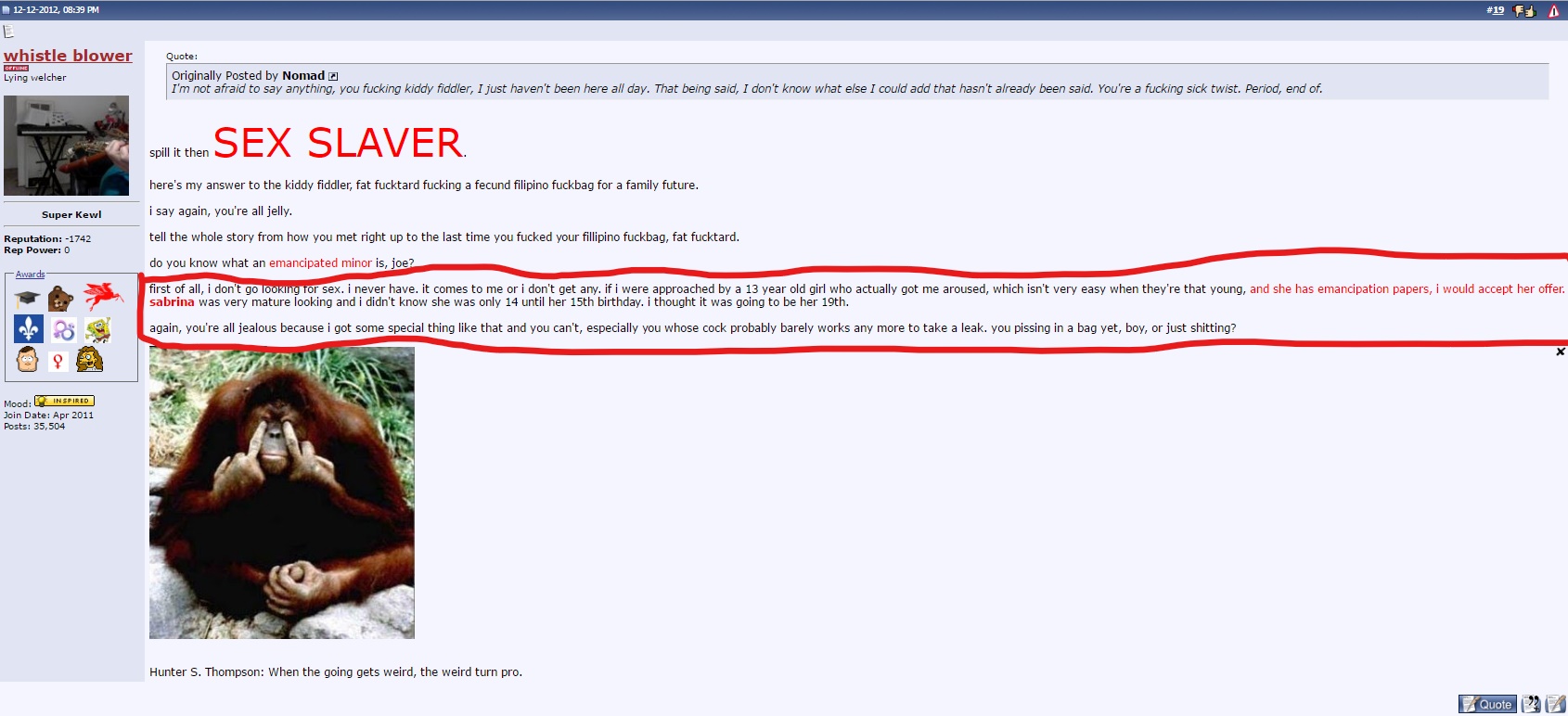Click the 'Lying welcher' user title

pos(35,78)
